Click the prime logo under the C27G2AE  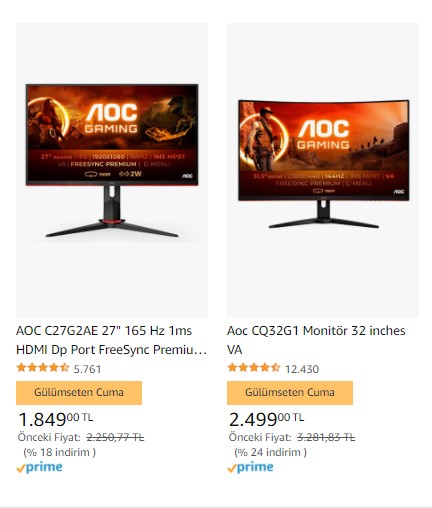click(x=39, y=467)
